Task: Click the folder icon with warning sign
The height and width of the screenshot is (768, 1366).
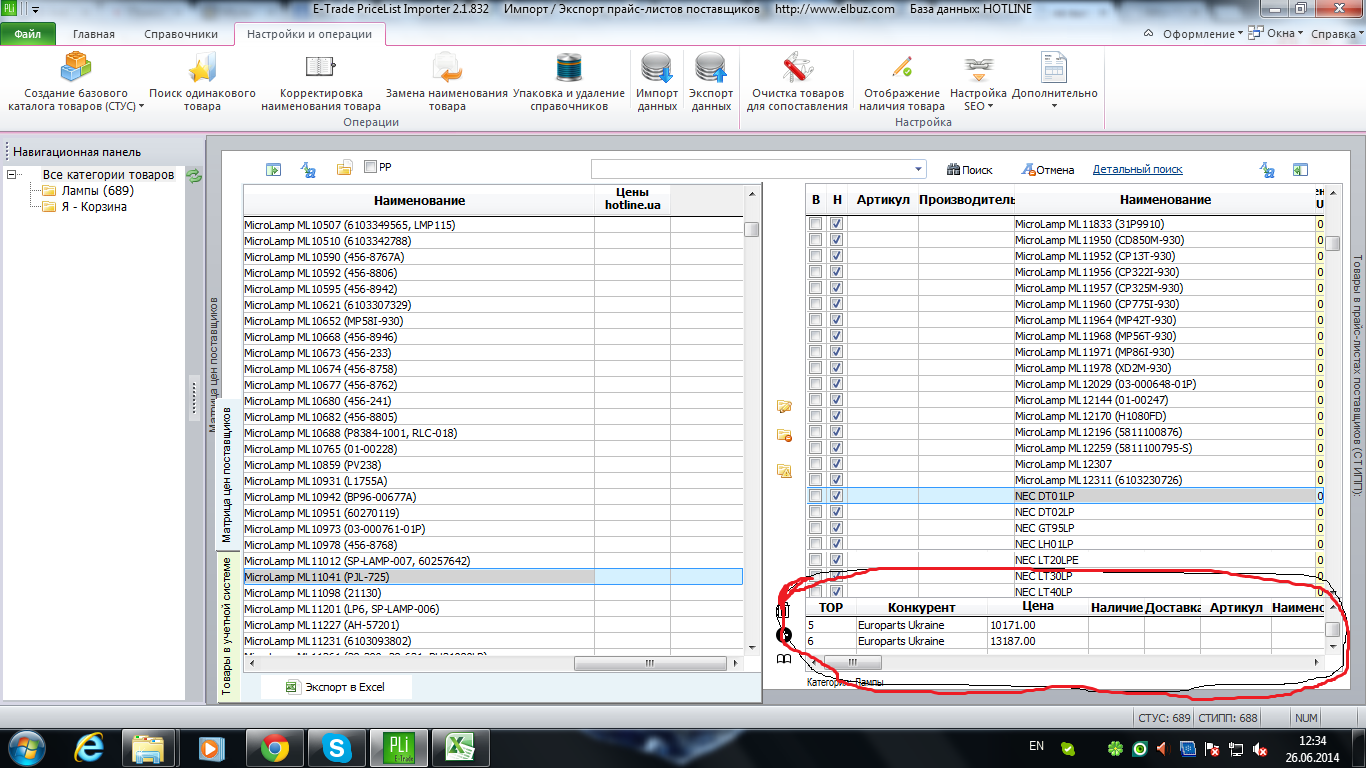Action: coord(784,470)
